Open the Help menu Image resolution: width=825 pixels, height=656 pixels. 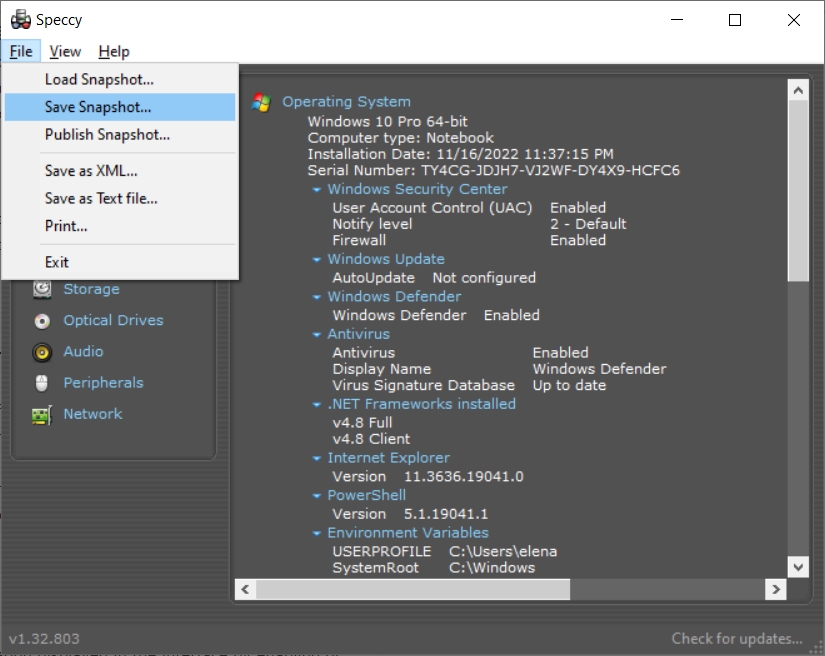114,52
